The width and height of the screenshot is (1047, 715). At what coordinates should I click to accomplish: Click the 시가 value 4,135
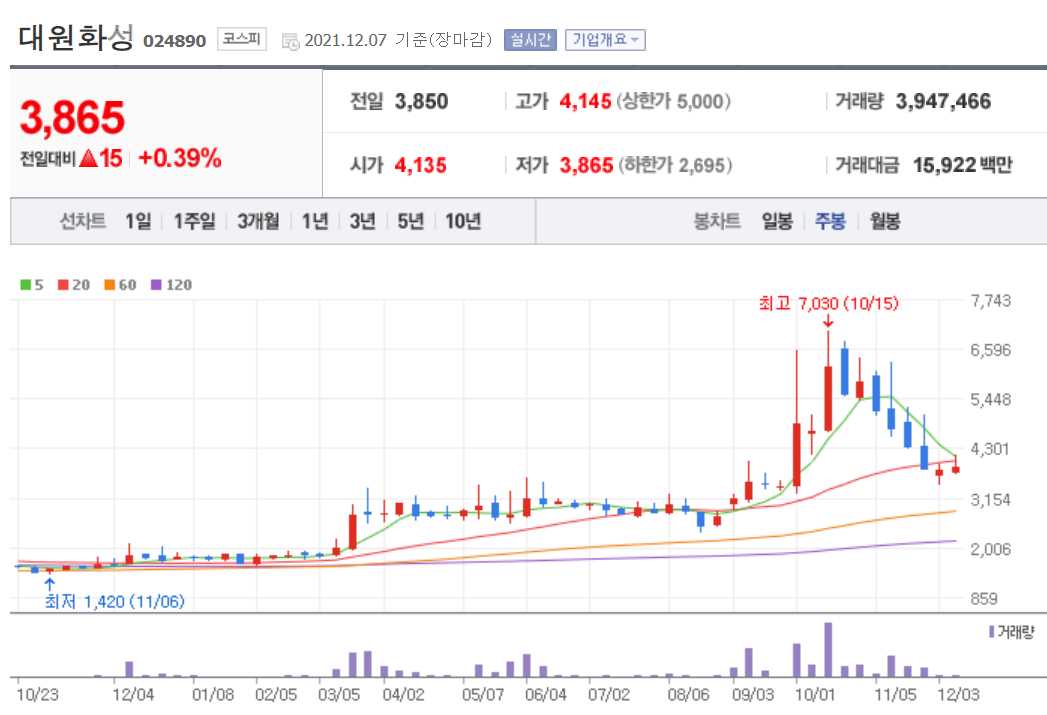(x=421, y=165)
